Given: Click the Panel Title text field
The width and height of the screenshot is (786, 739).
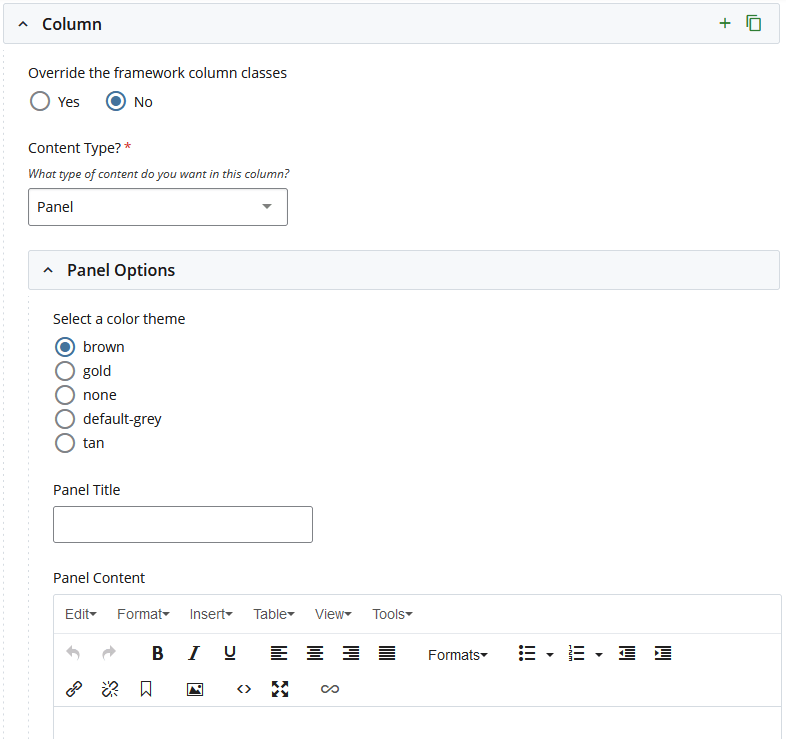Looking at the screenshot, I should [183, 524].
